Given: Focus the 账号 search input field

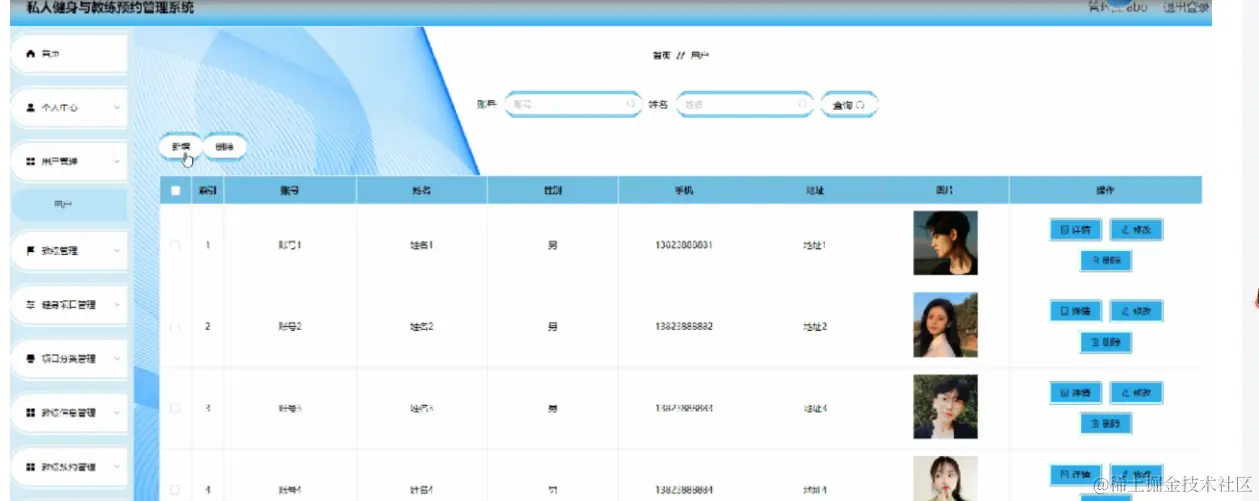Looking at the screenshot, I should tap(572, 104).
